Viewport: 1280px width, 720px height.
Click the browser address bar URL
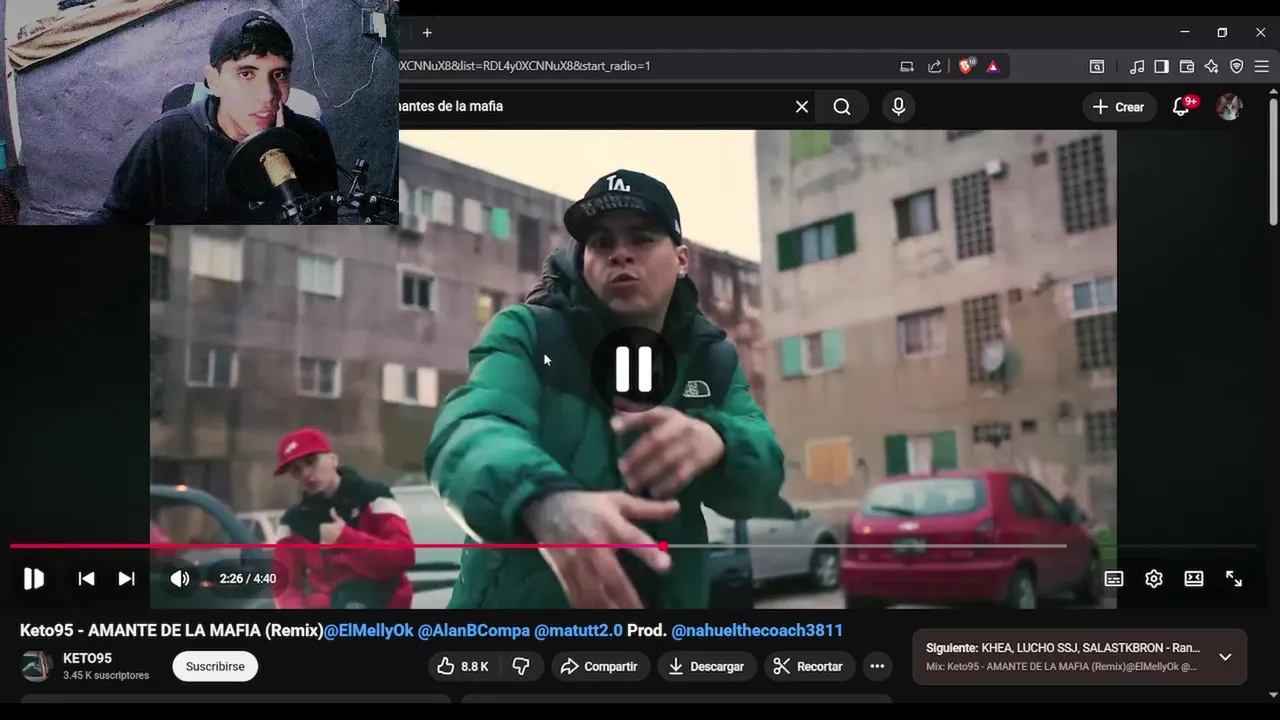pos(525,66)
